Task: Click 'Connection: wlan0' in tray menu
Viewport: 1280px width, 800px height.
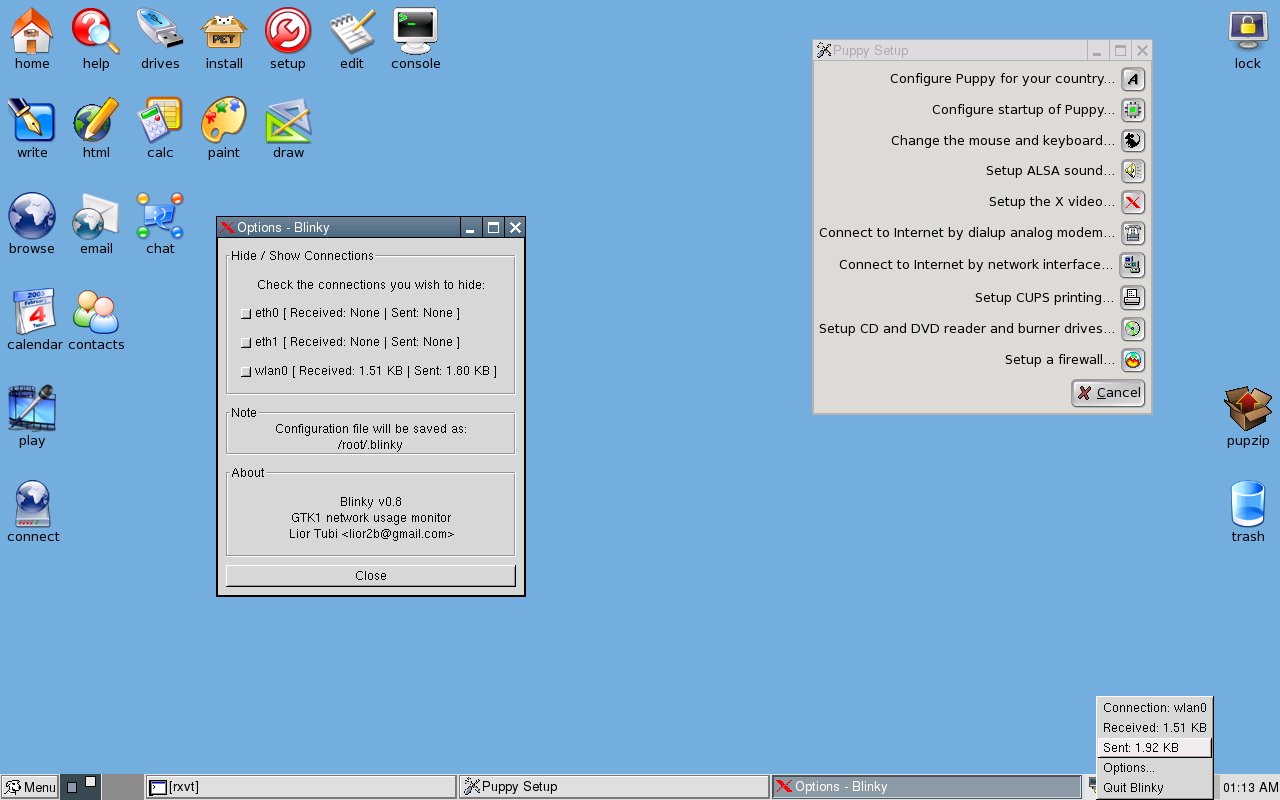Action: pyautogui.click(x=1154, y=708)
